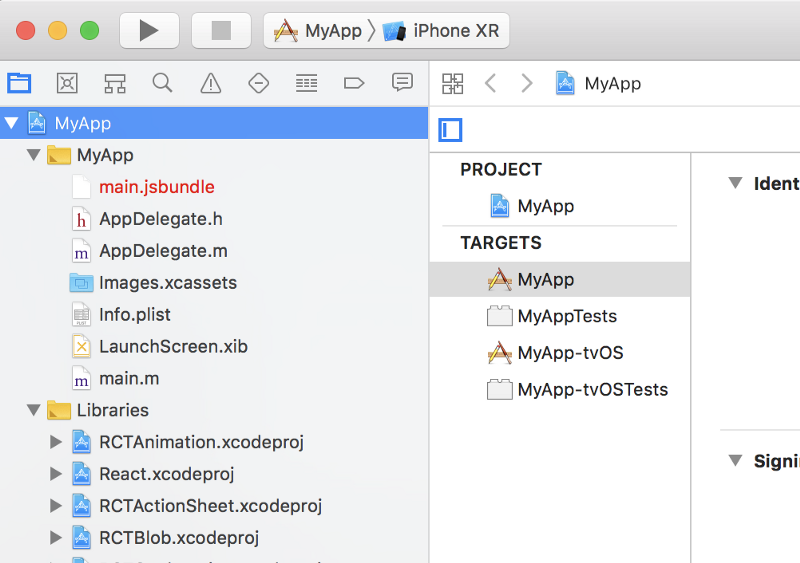Open the Project navigator folder icon
The height and width of the screenshot is (563, 800).
click(x=19, y=83)
